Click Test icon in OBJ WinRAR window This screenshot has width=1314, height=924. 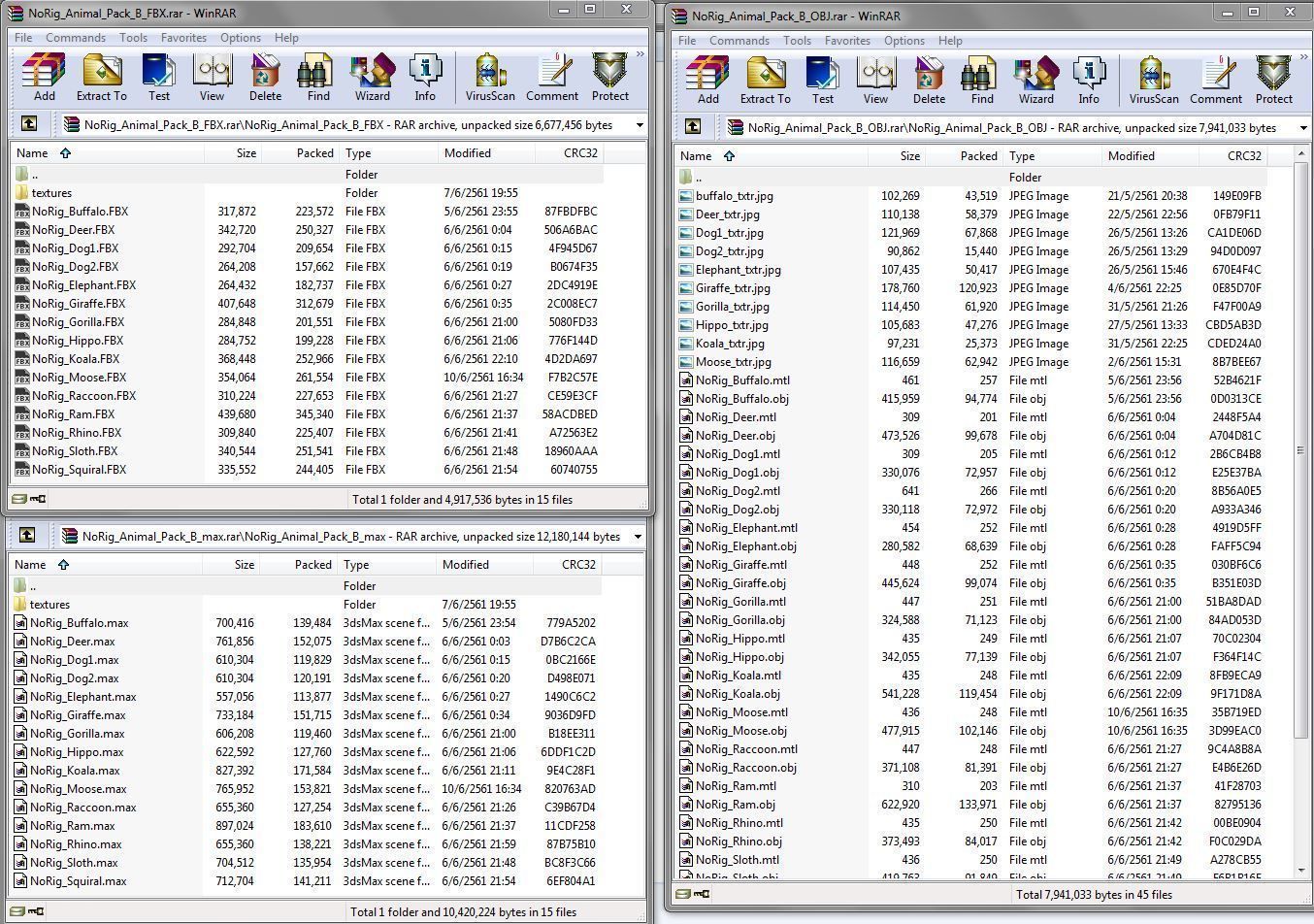tap(822, 81)
